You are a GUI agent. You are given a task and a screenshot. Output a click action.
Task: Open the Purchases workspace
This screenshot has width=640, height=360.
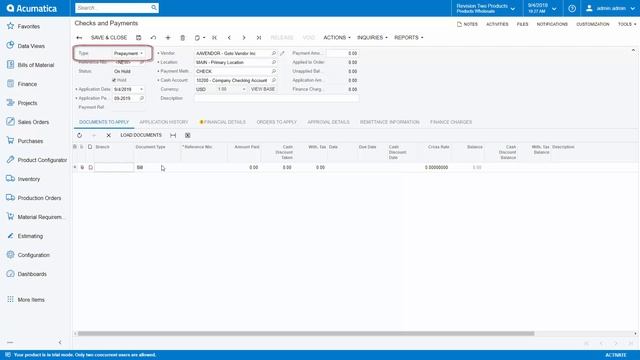click(30, 141)
